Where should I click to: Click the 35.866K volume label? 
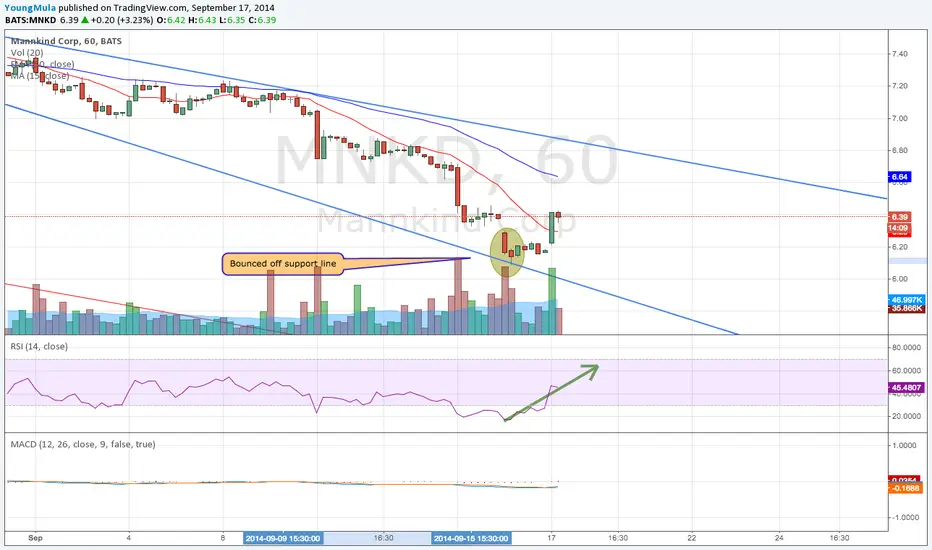[906, 309]
